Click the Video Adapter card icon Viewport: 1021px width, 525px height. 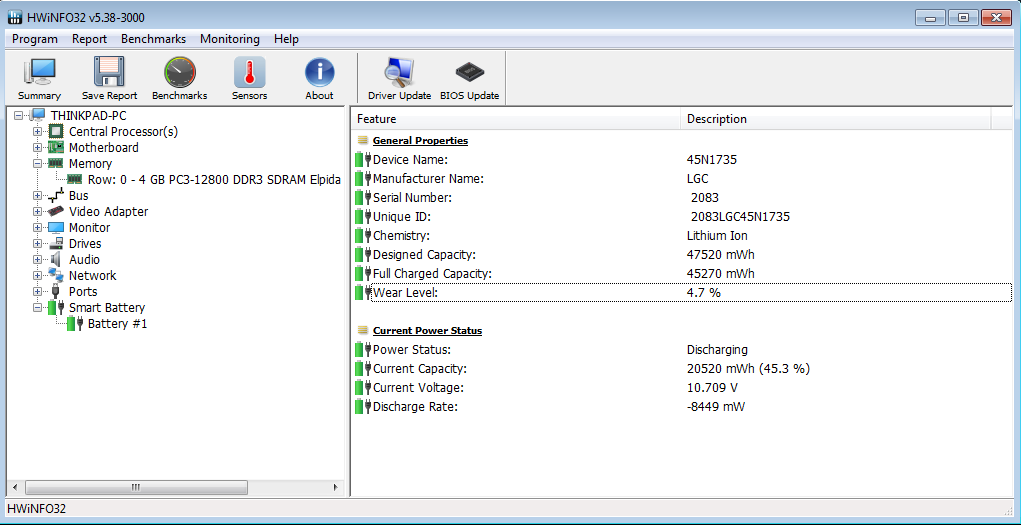click(57, 212)
